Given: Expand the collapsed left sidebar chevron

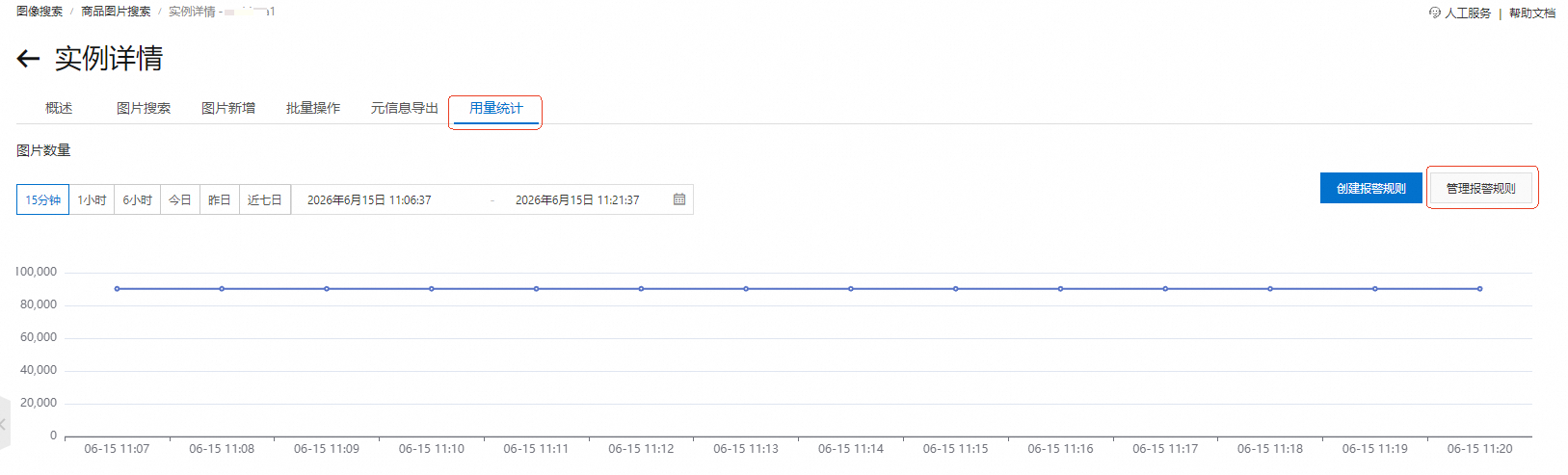Looking at the screenshot, I should (4, 424).
